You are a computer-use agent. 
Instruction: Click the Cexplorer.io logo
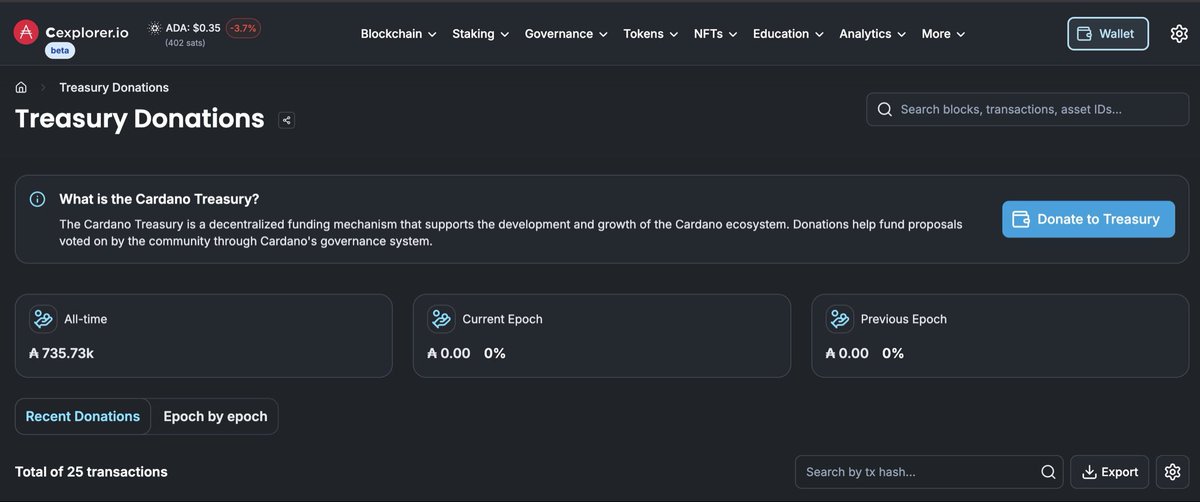(x=70, y=32)
